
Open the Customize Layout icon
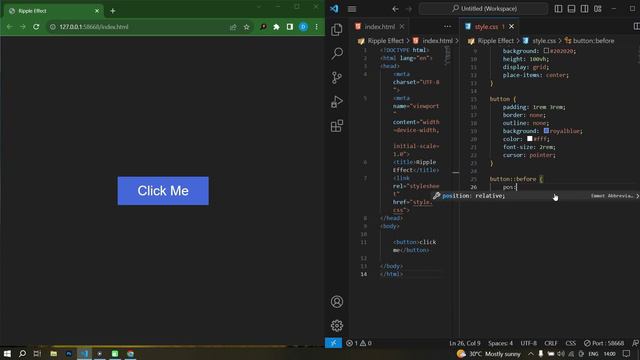pyautogui.click(x=598, y=9)
